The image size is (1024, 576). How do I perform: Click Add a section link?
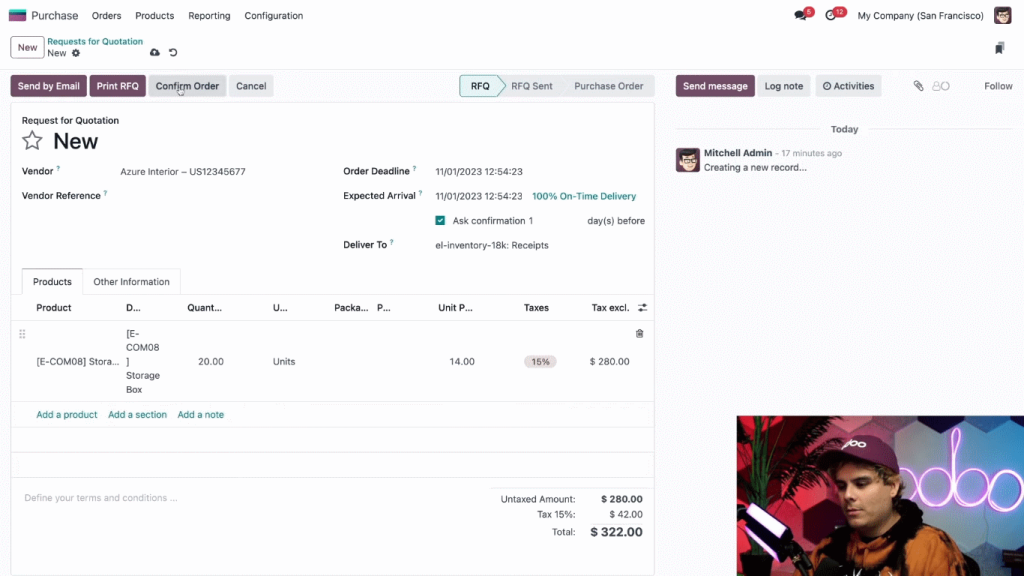(x=137, y=415)
